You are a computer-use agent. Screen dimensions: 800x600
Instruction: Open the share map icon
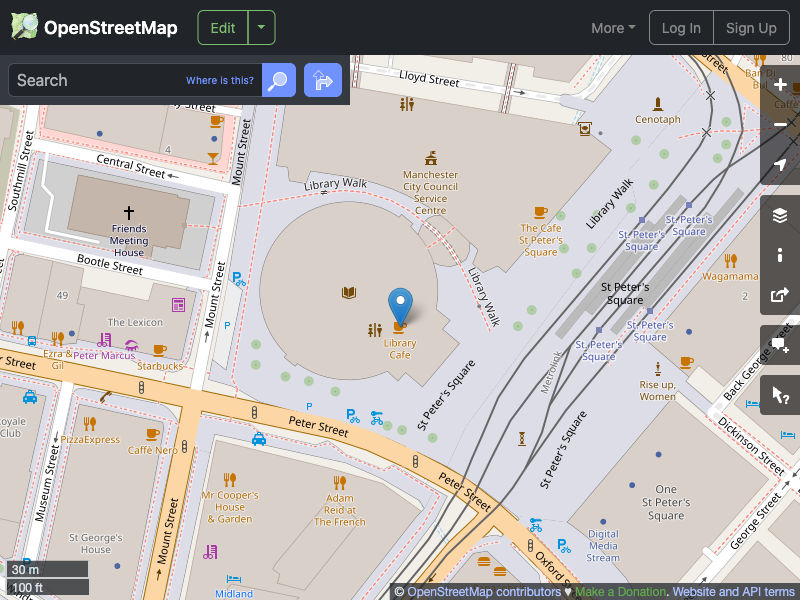coord(780,294)
